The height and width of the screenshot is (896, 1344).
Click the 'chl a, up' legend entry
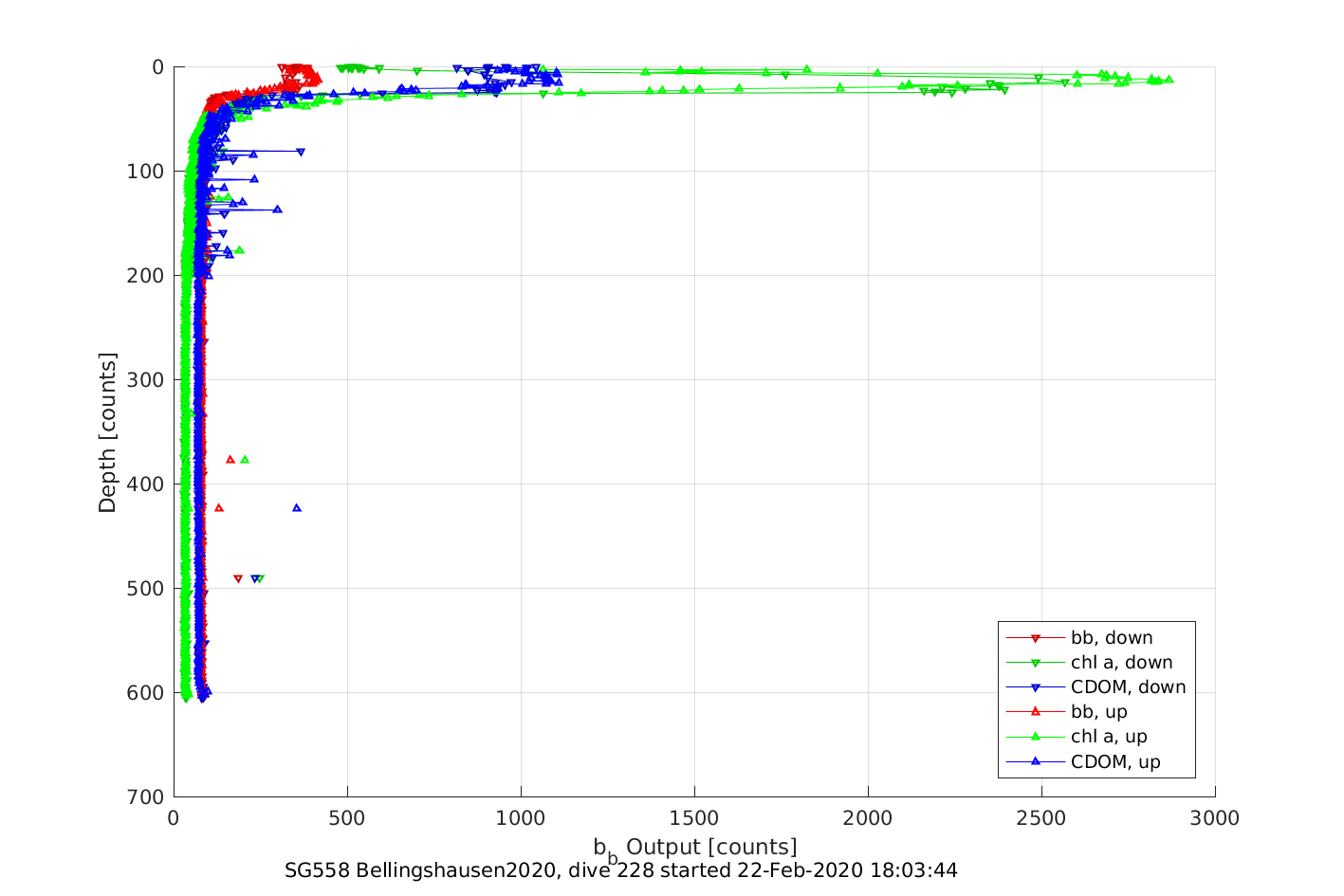pos(1077,737)
